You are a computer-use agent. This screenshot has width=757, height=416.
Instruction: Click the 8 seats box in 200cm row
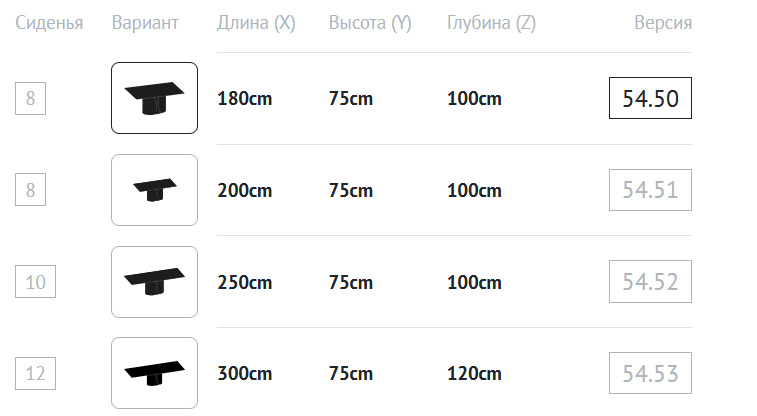31,190
